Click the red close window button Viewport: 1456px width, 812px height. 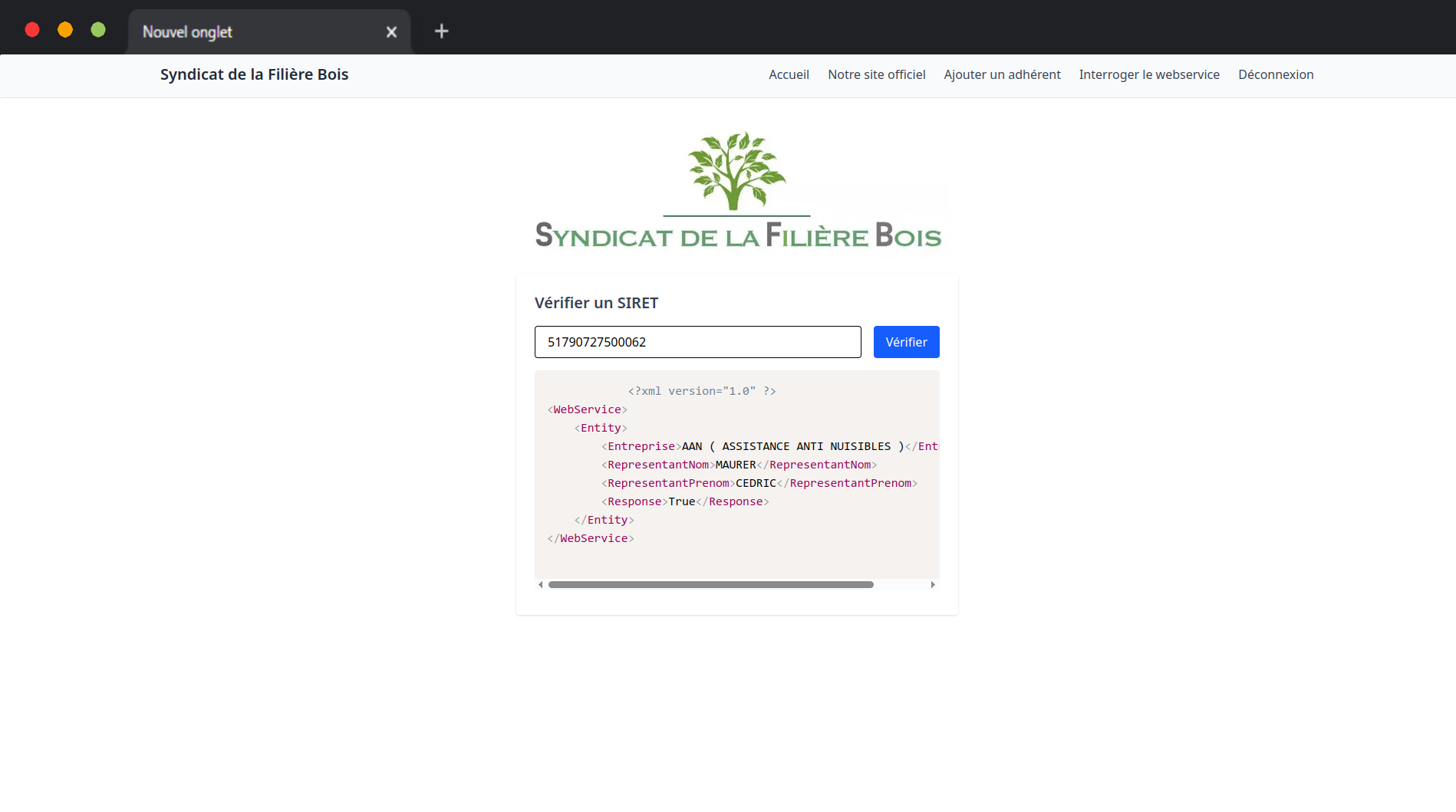point(32,30)
